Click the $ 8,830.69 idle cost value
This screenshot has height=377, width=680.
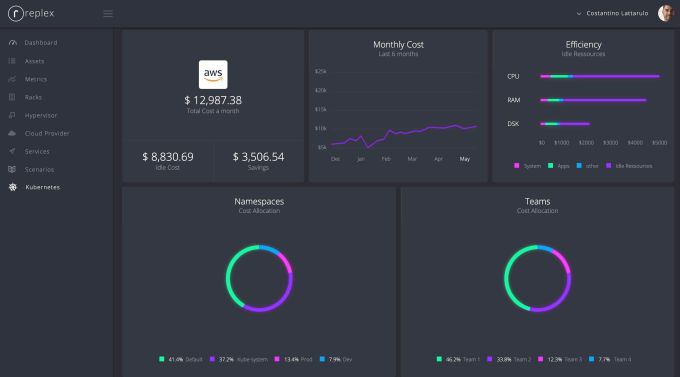click(x=168, y=157)
